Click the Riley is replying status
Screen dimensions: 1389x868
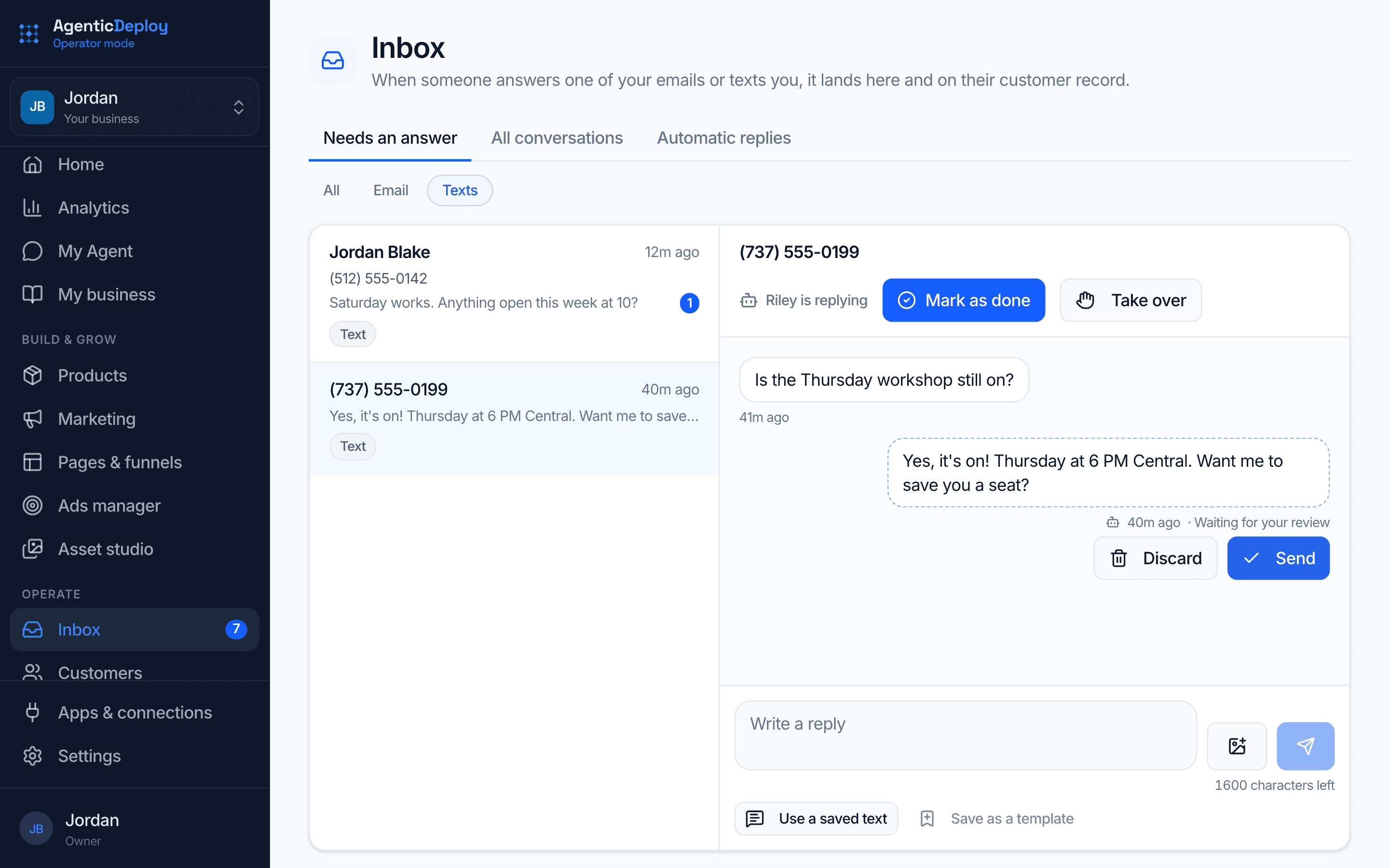click(803, 300)
